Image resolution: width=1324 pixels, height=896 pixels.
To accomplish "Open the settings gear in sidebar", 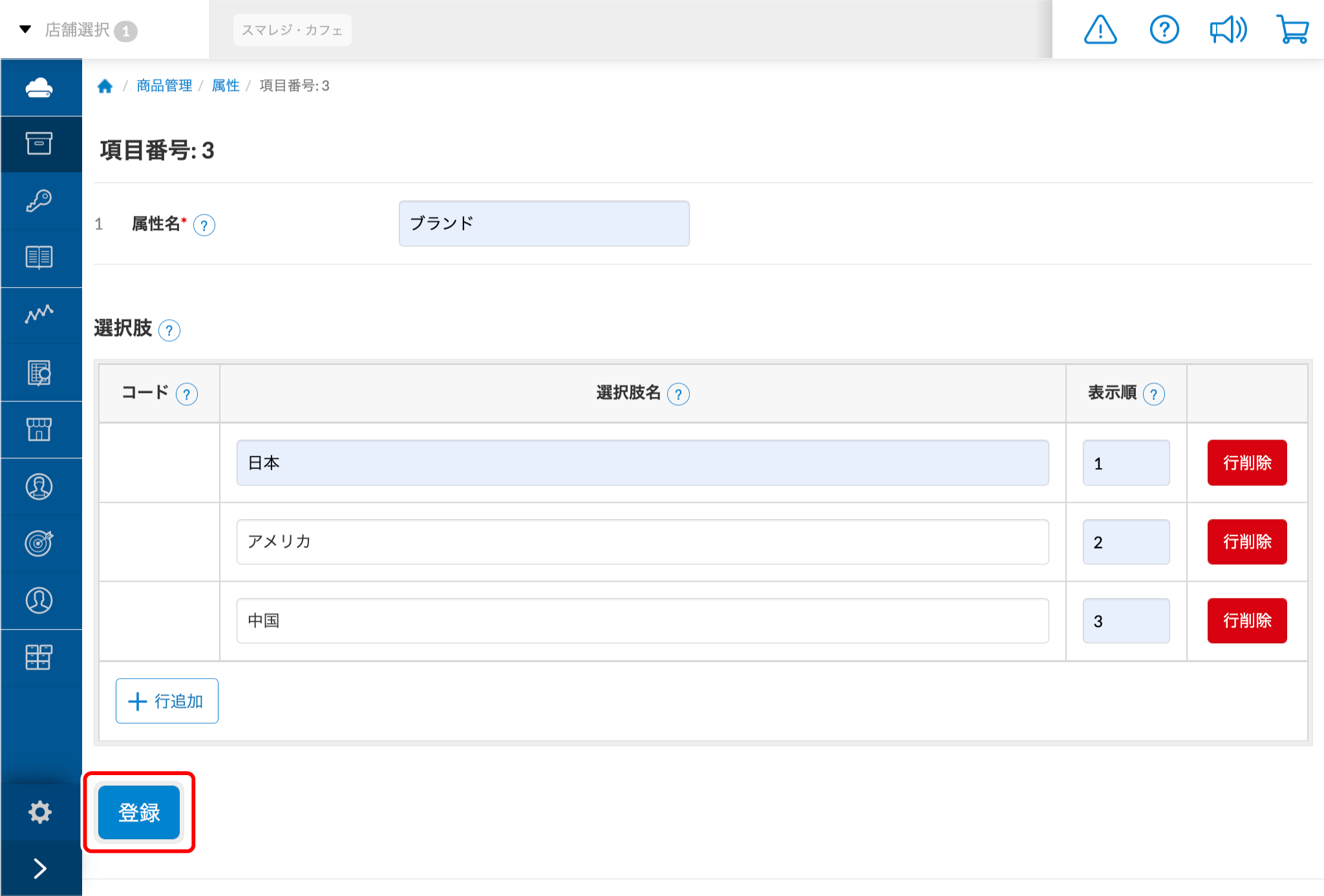I will coord(39,812).
